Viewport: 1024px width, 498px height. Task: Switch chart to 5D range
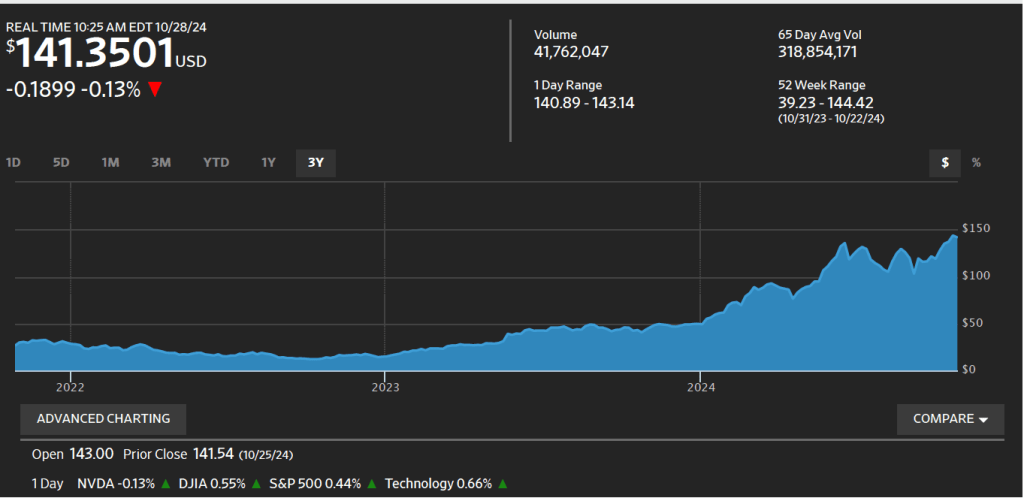(61, 163)
